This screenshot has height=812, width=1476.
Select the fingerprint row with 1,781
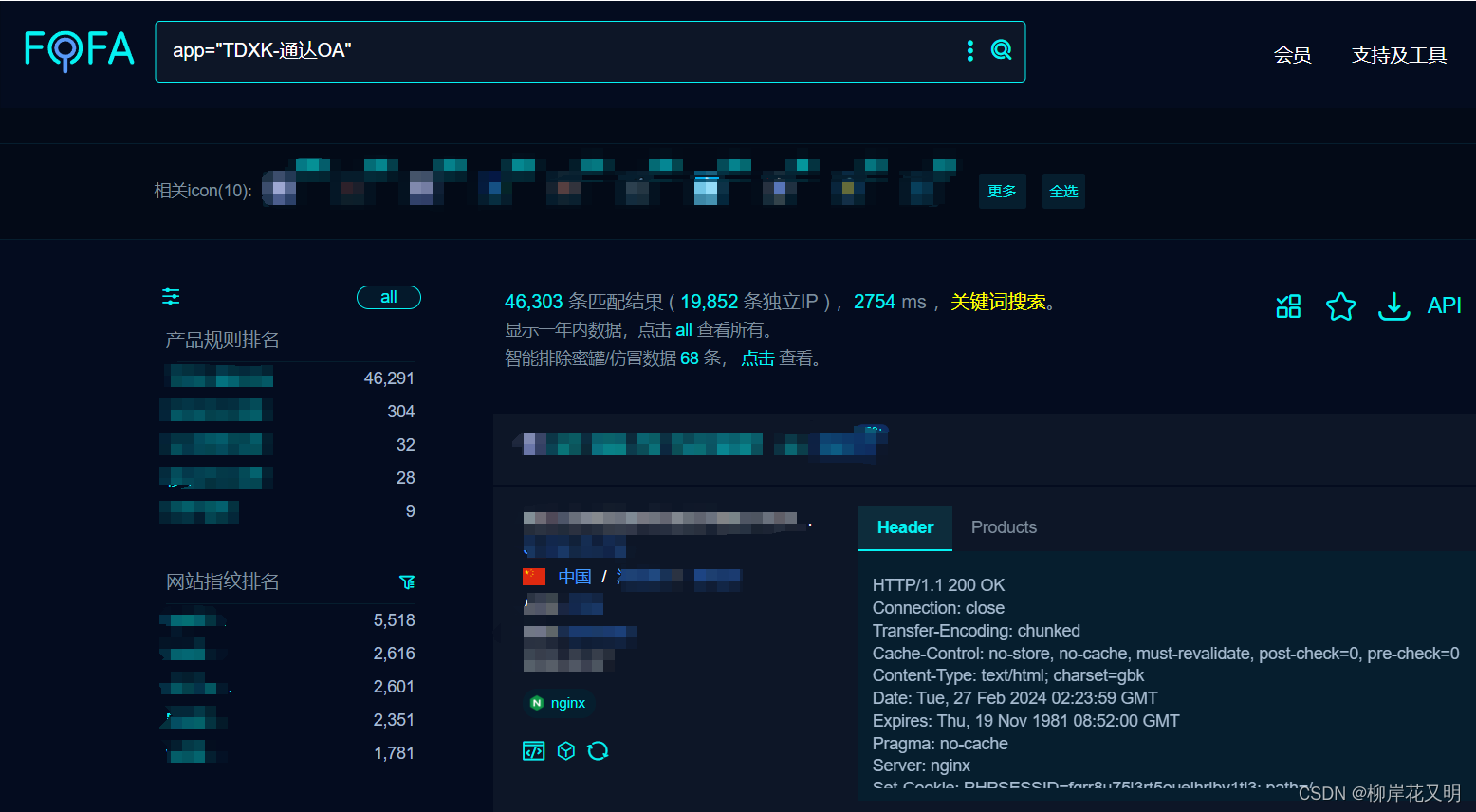click(x=289, y=753)
